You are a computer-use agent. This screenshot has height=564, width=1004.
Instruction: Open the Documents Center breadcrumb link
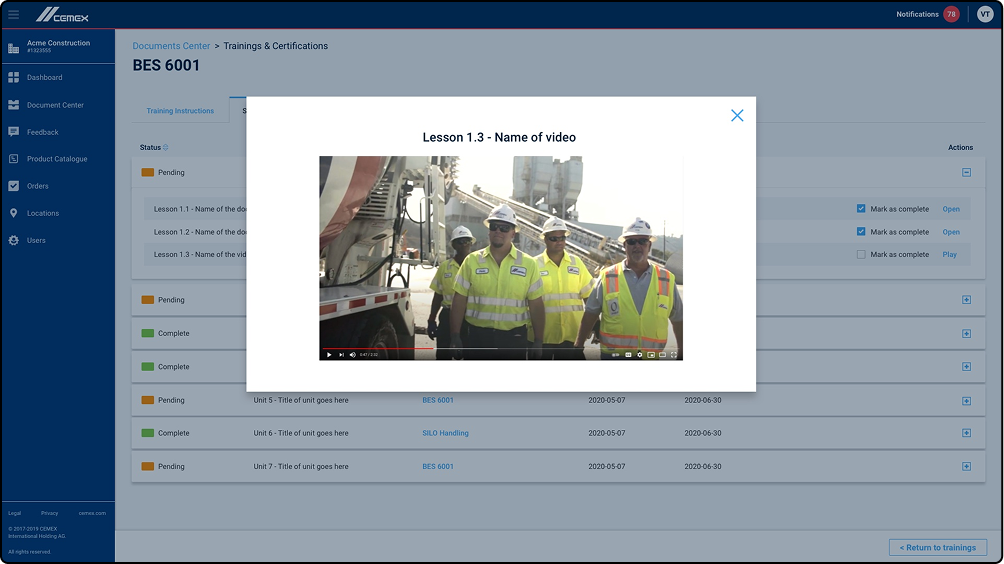[x=171, y=46]
